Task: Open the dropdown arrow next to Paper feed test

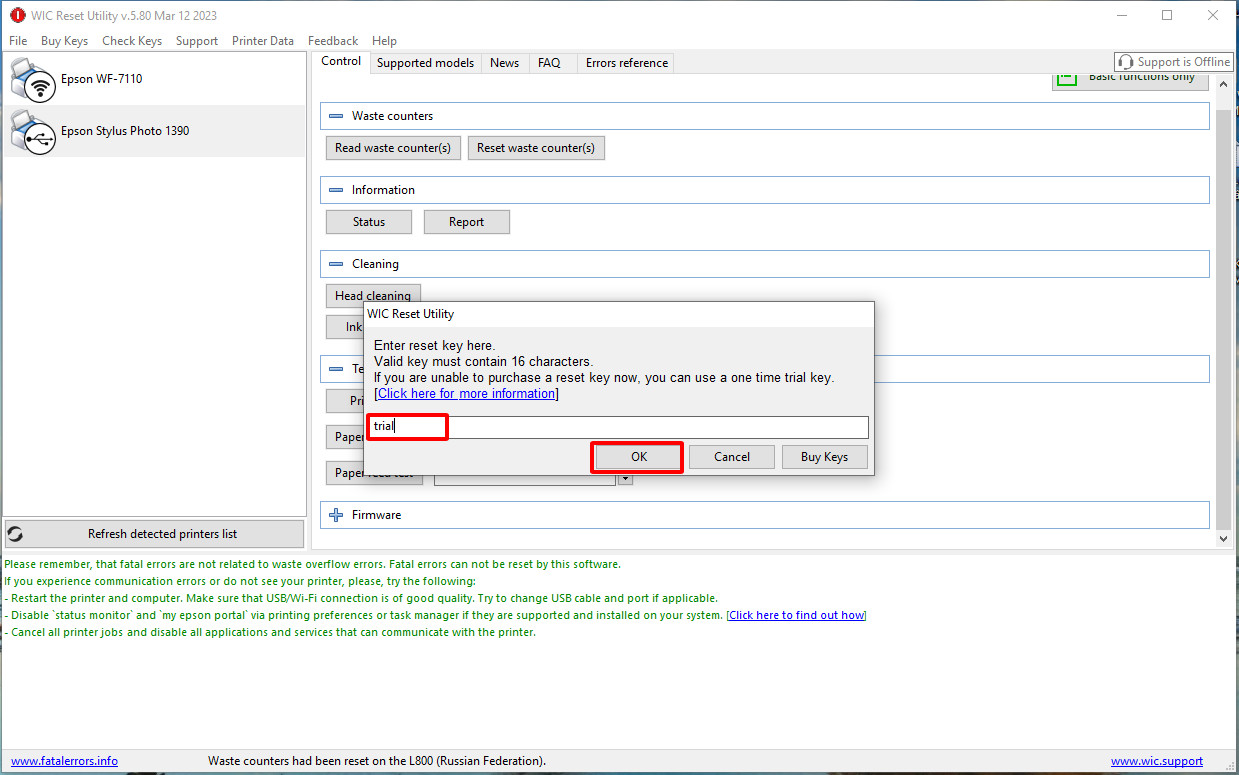Action: coord(626,479)
